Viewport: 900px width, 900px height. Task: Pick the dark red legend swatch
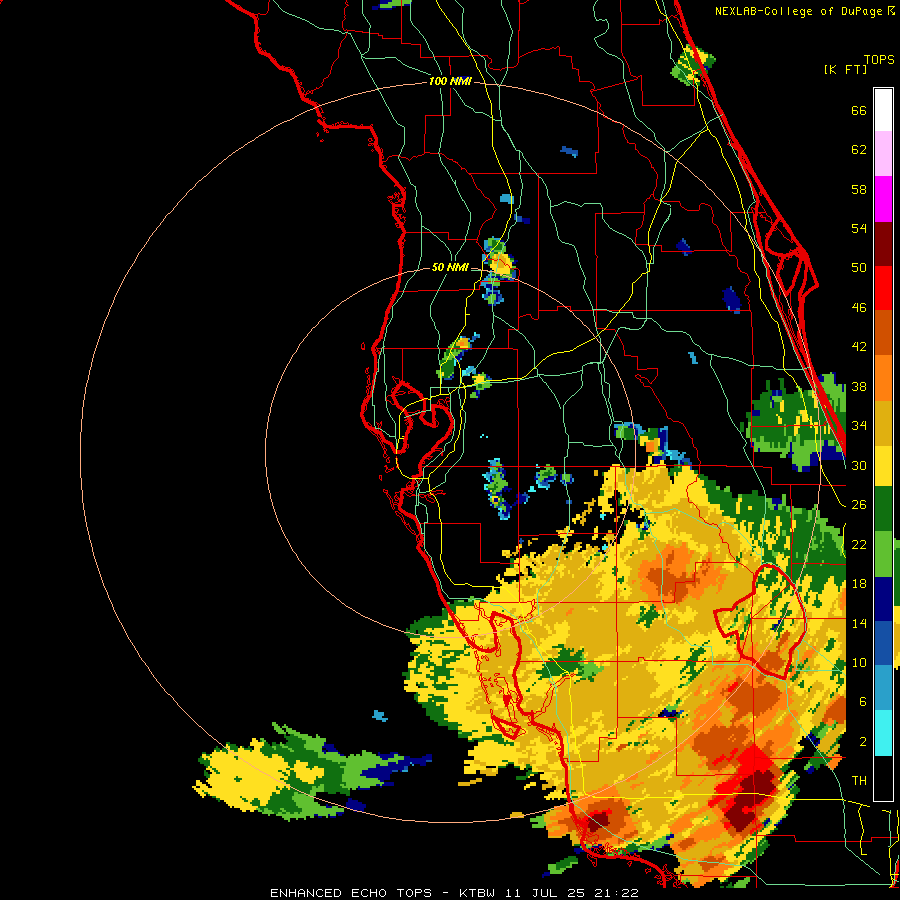(883, 244)
